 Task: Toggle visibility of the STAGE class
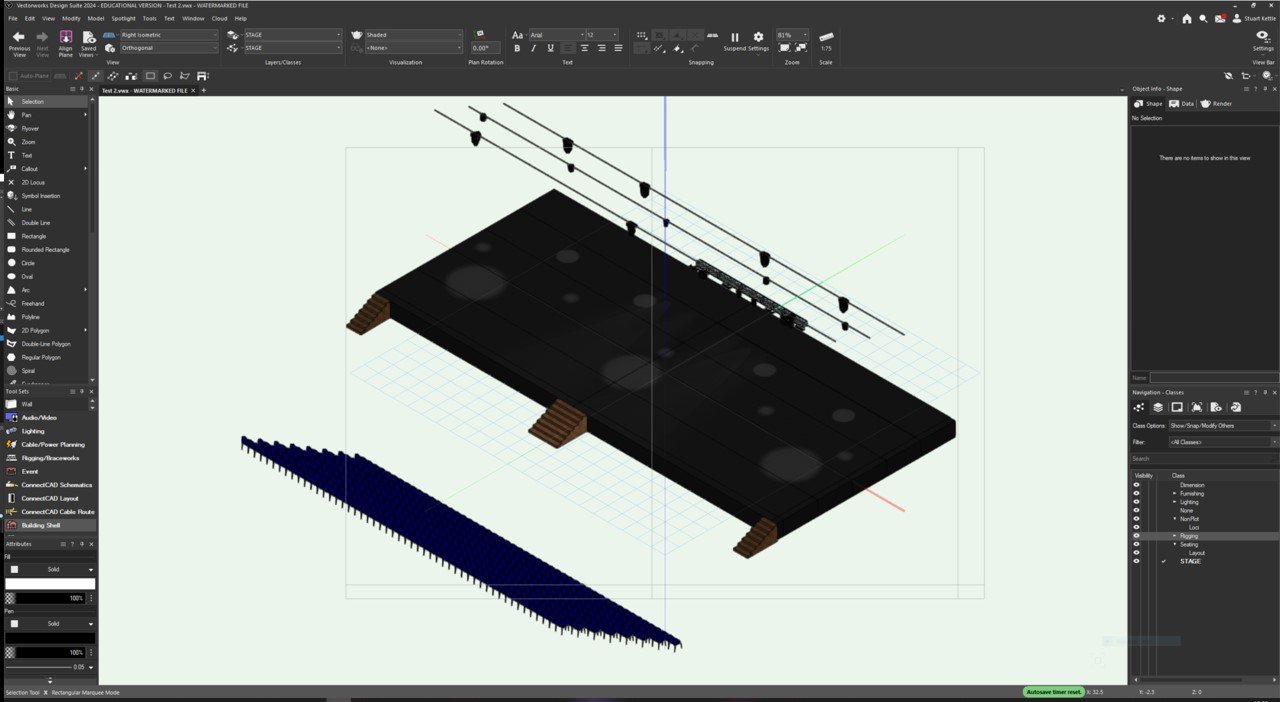coord(1136,561)
